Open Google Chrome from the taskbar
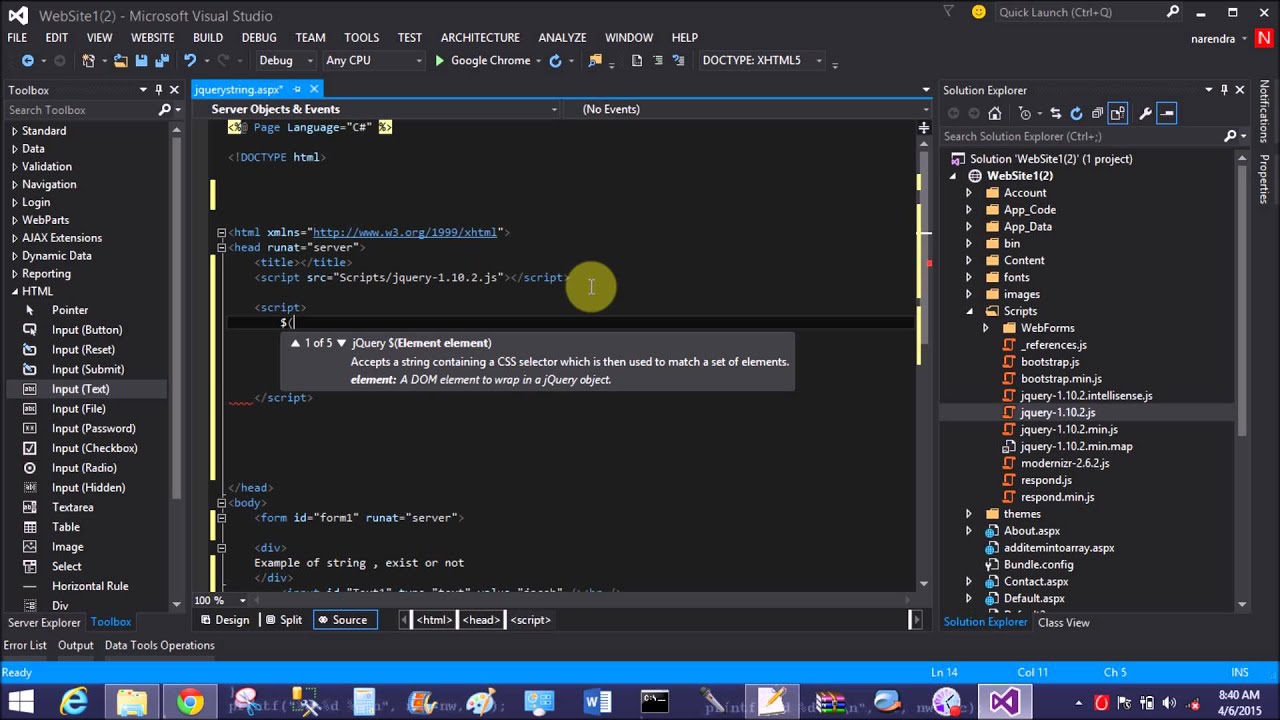Viewport: 1280px width, 720px height. click(x=189, y=702)
